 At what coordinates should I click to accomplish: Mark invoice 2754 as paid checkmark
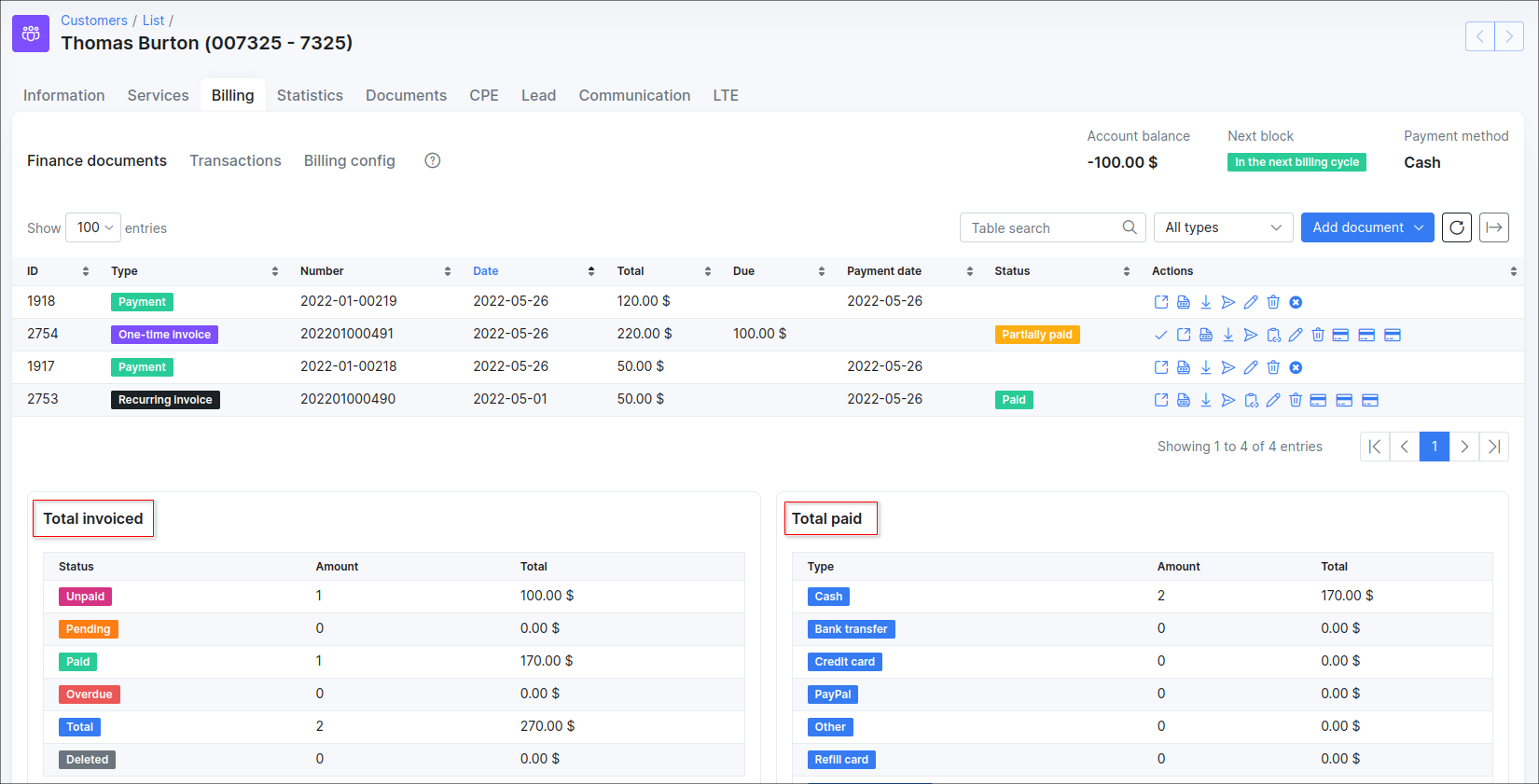(x=1160, y=335)
